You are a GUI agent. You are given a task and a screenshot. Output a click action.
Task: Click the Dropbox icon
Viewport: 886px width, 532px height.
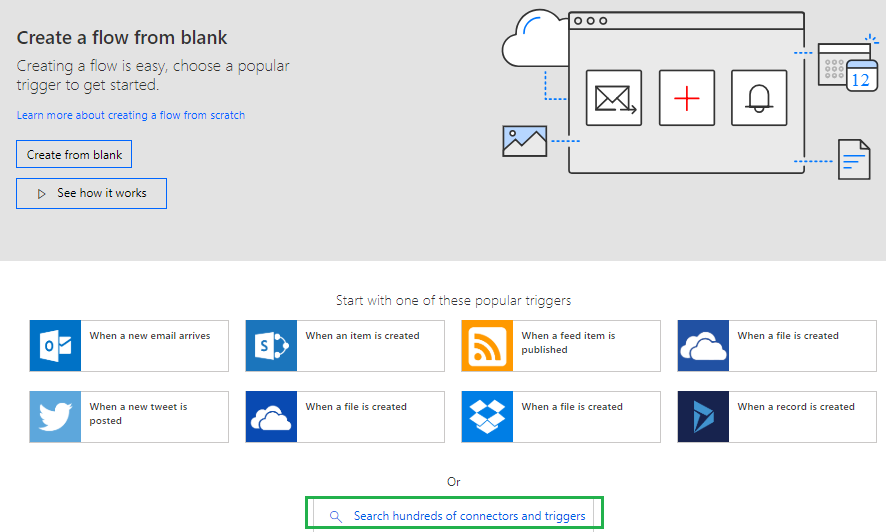pos(487,417)
